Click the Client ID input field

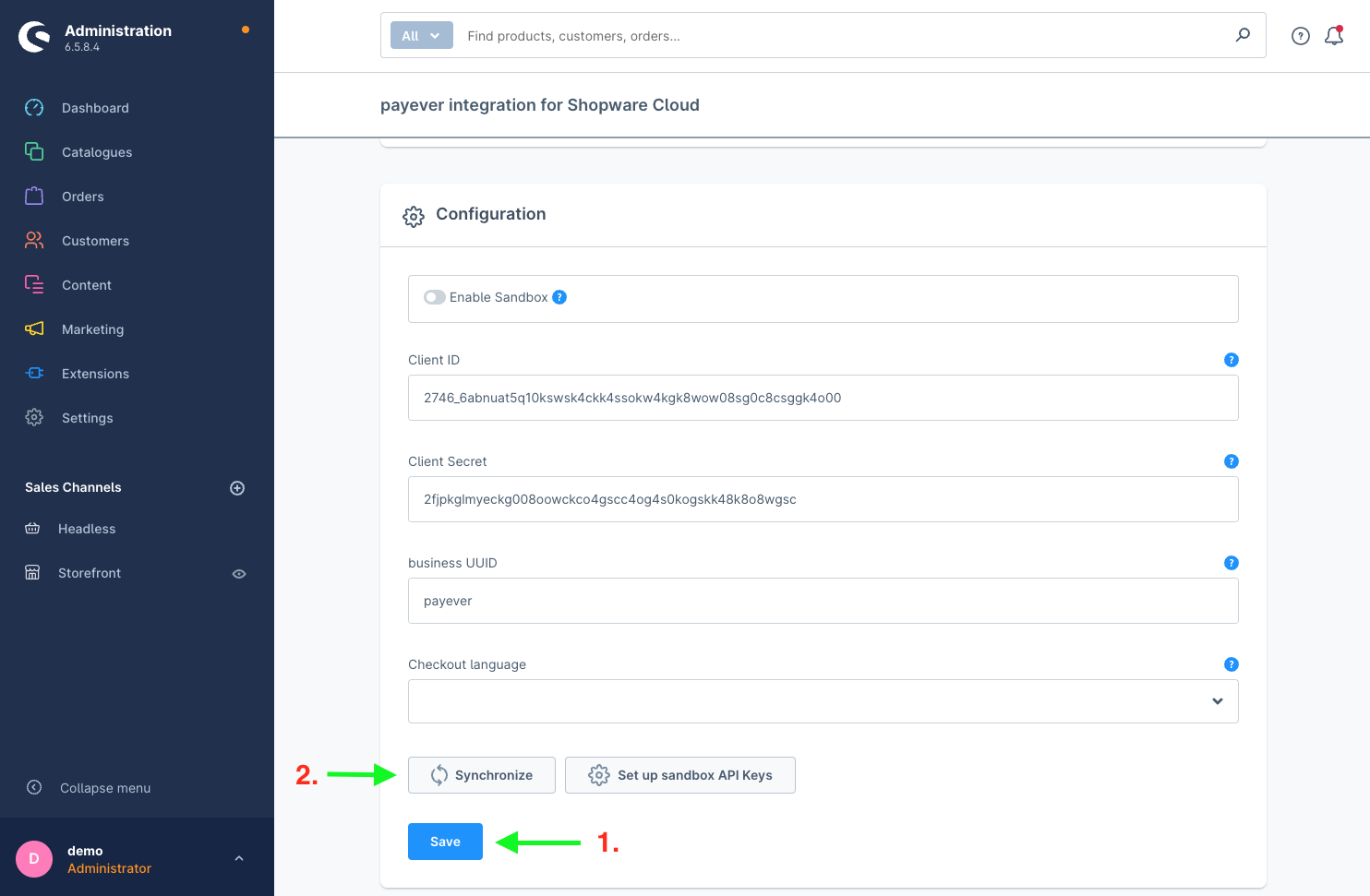823,398
